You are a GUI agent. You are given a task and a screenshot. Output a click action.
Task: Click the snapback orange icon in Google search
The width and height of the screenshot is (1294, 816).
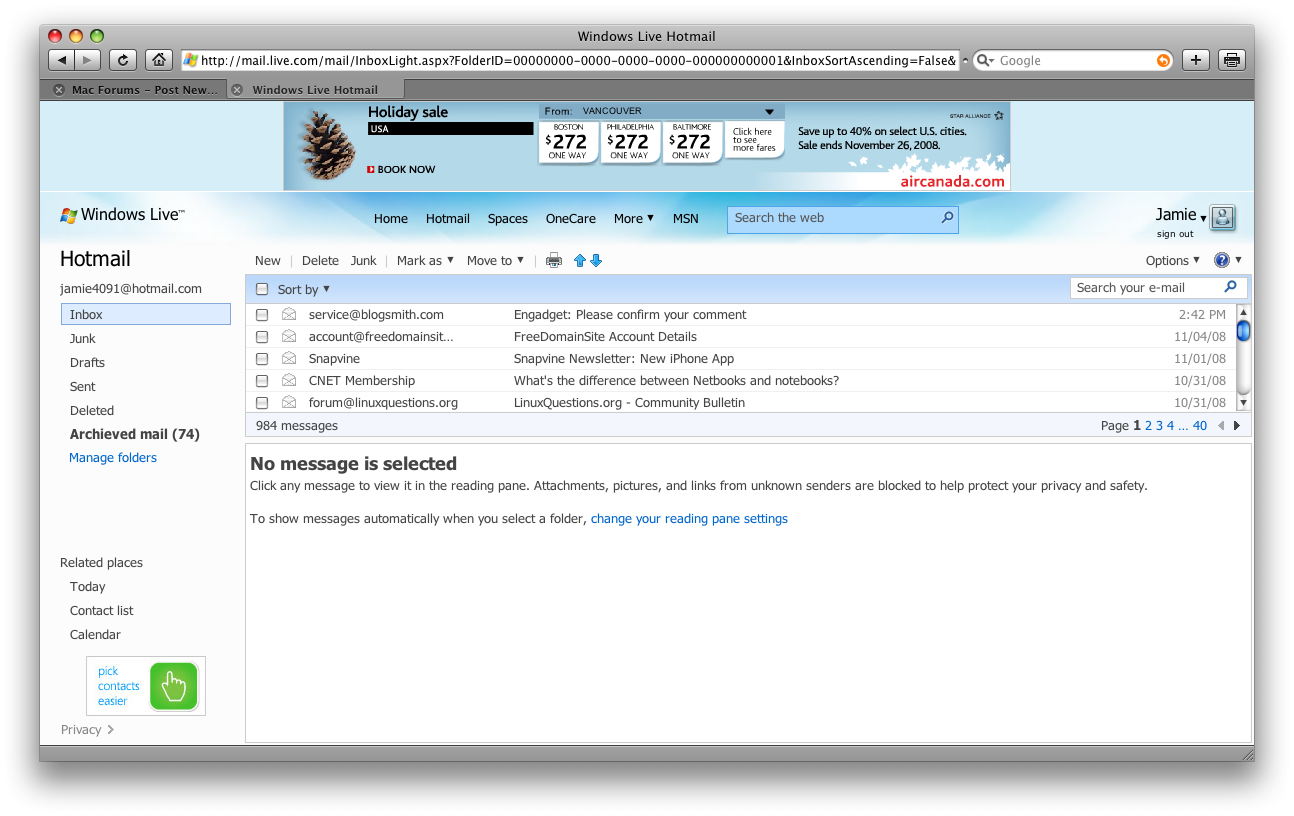1163,61
